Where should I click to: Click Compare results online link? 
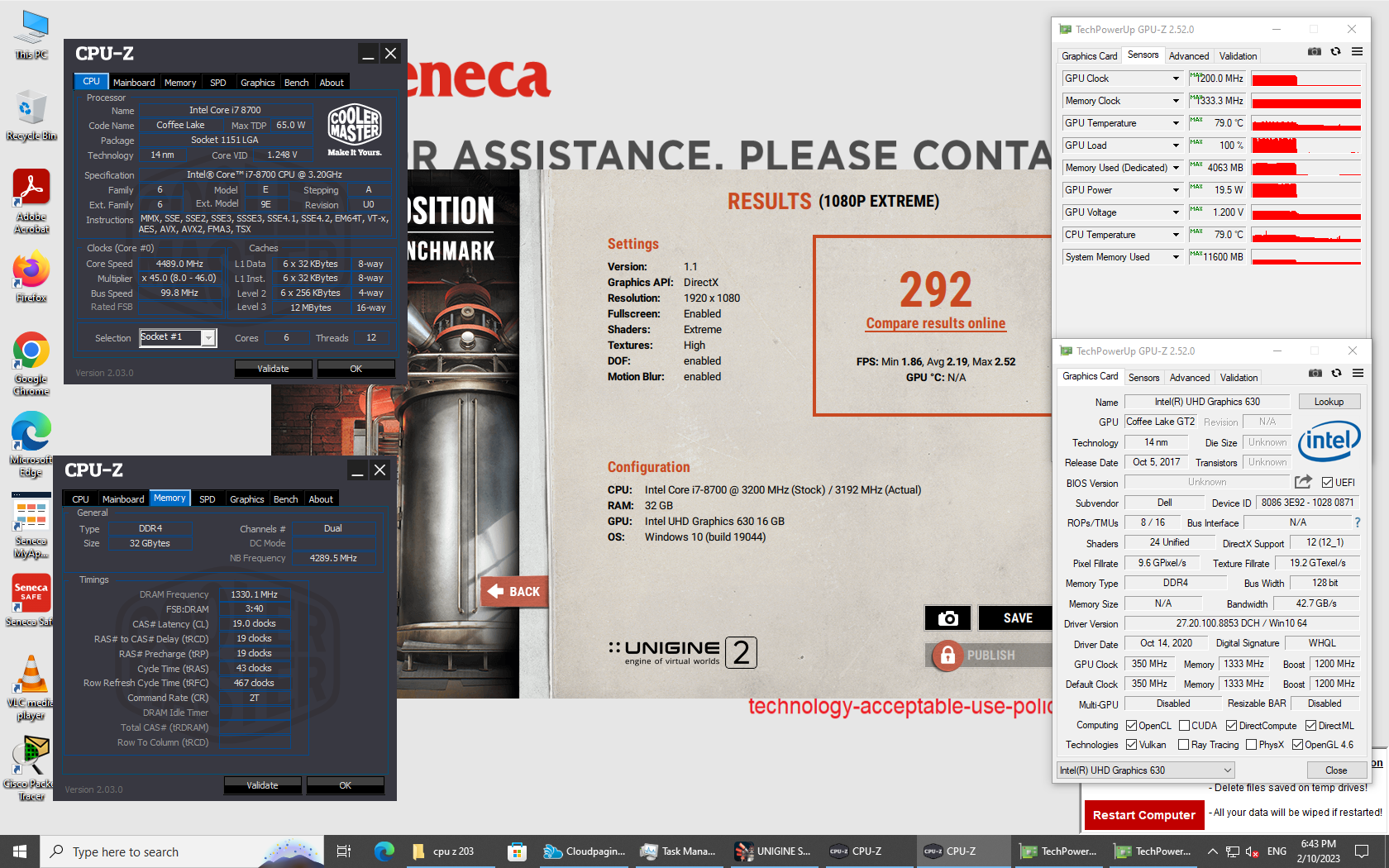936,323
